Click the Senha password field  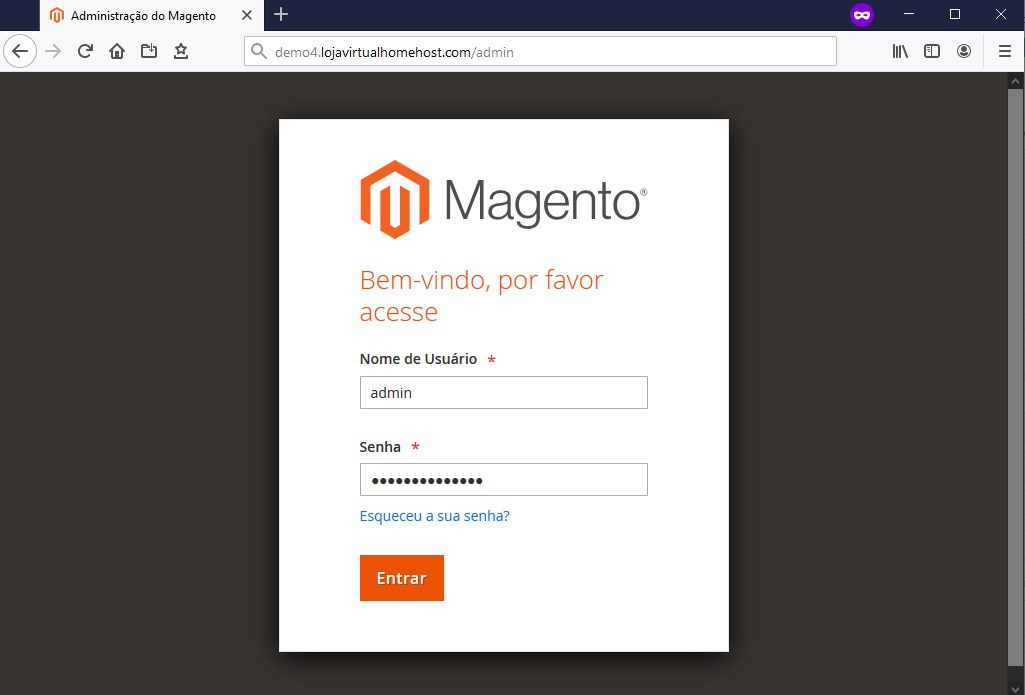coord(503,479)
